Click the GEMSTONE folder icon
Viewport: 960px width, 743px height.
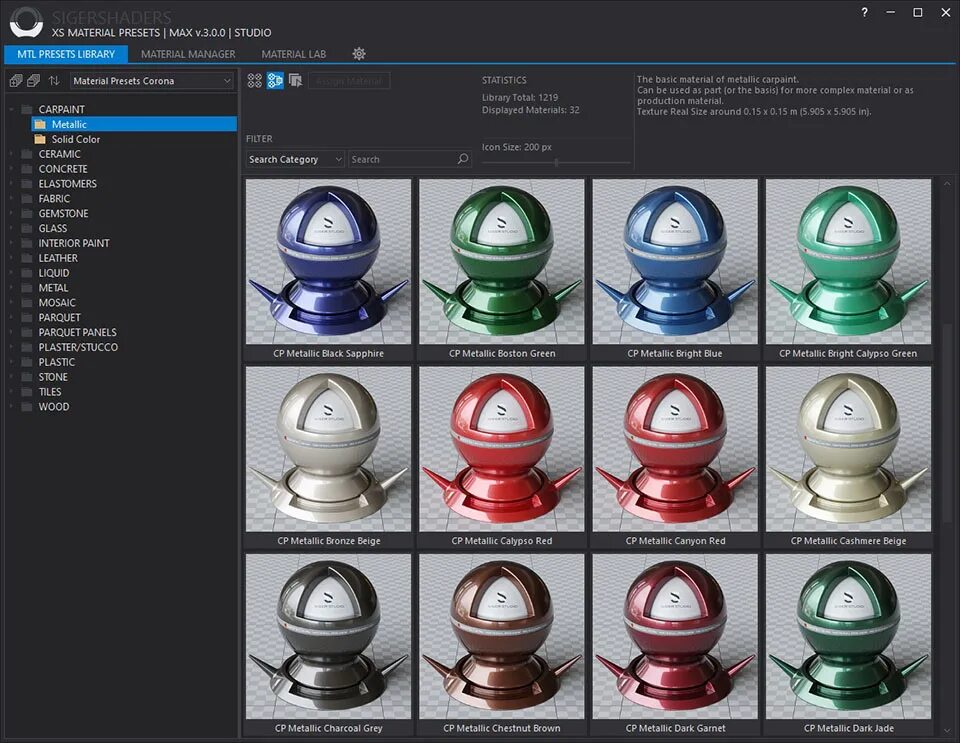click(27, 214)
